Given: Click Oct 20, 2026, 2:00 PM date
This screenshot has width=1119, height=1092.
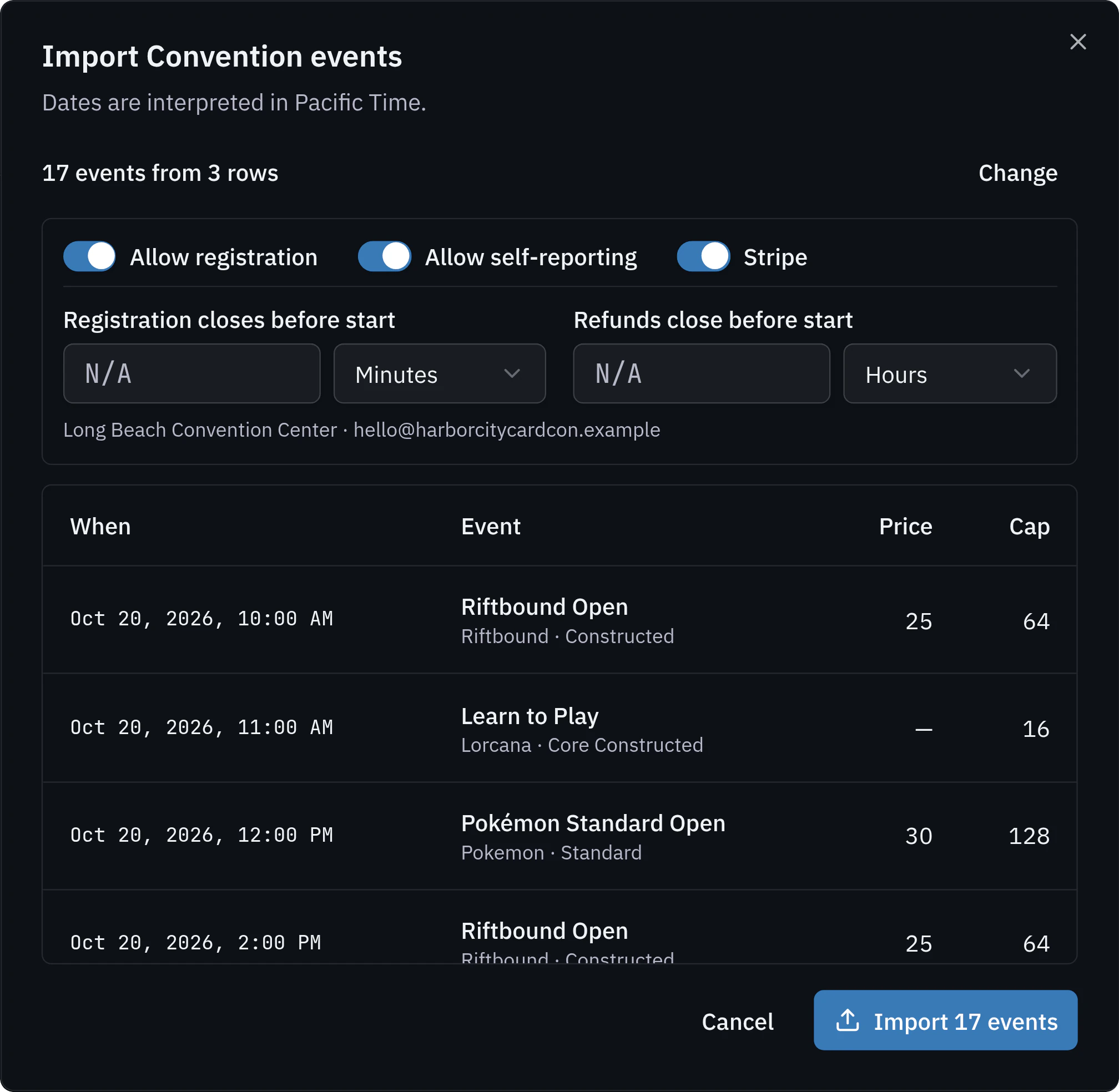Looking at the screenshot, I should (x=196, y=943).
